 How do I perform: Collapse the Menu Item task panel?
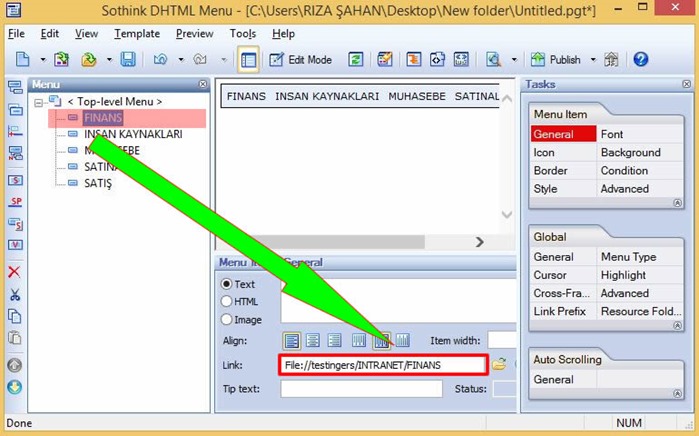coord(677,203)
